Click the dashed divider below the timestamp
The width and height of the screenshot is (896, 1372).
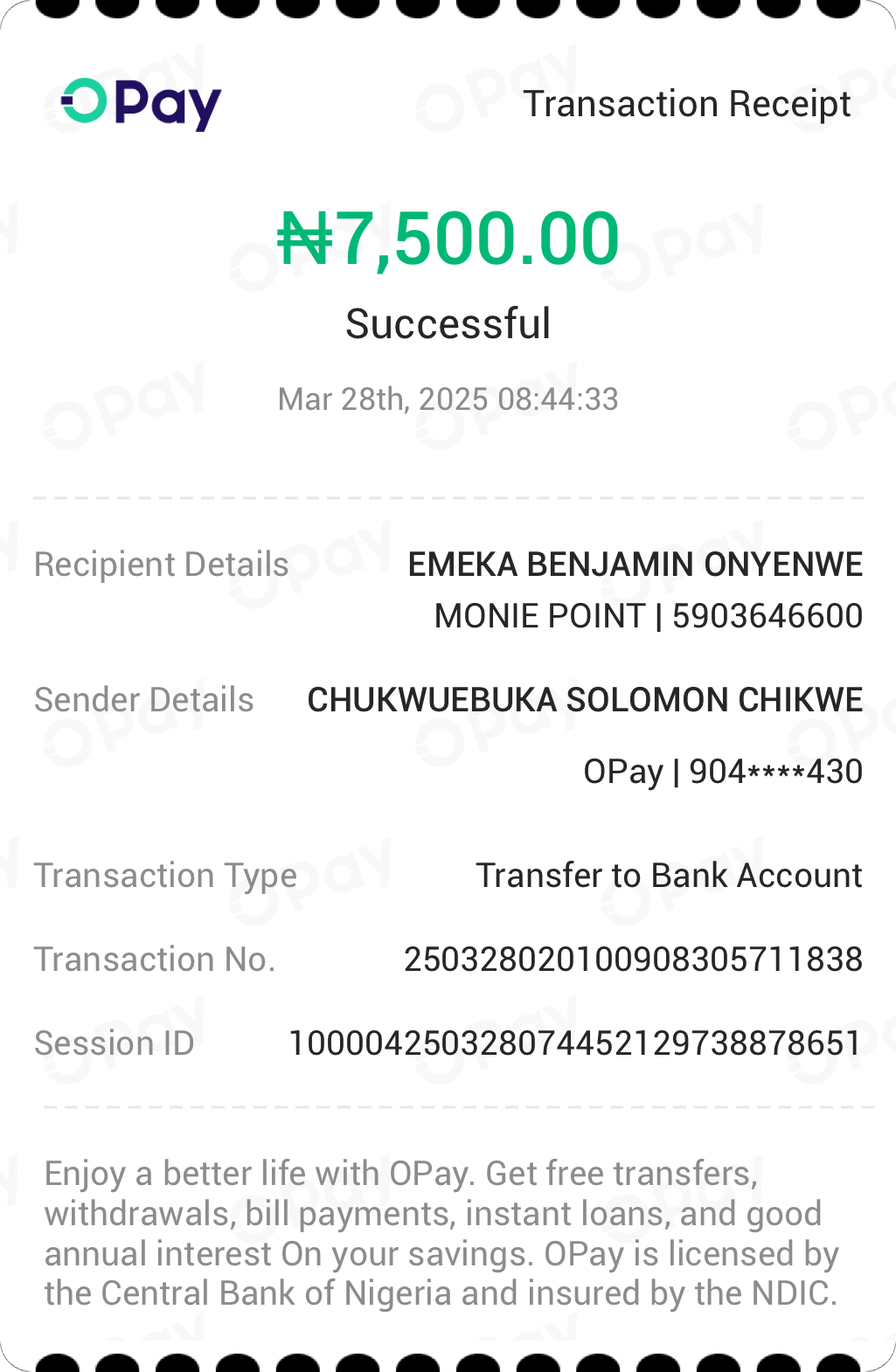click(x=448, y=498)
